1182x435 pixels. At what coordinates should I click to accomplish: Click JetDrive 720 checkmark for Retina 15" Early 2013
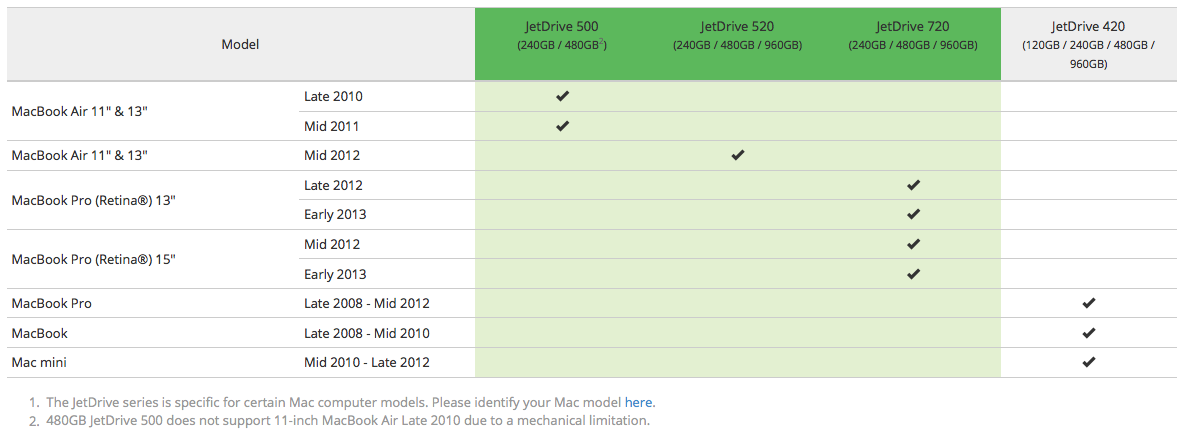913,274
